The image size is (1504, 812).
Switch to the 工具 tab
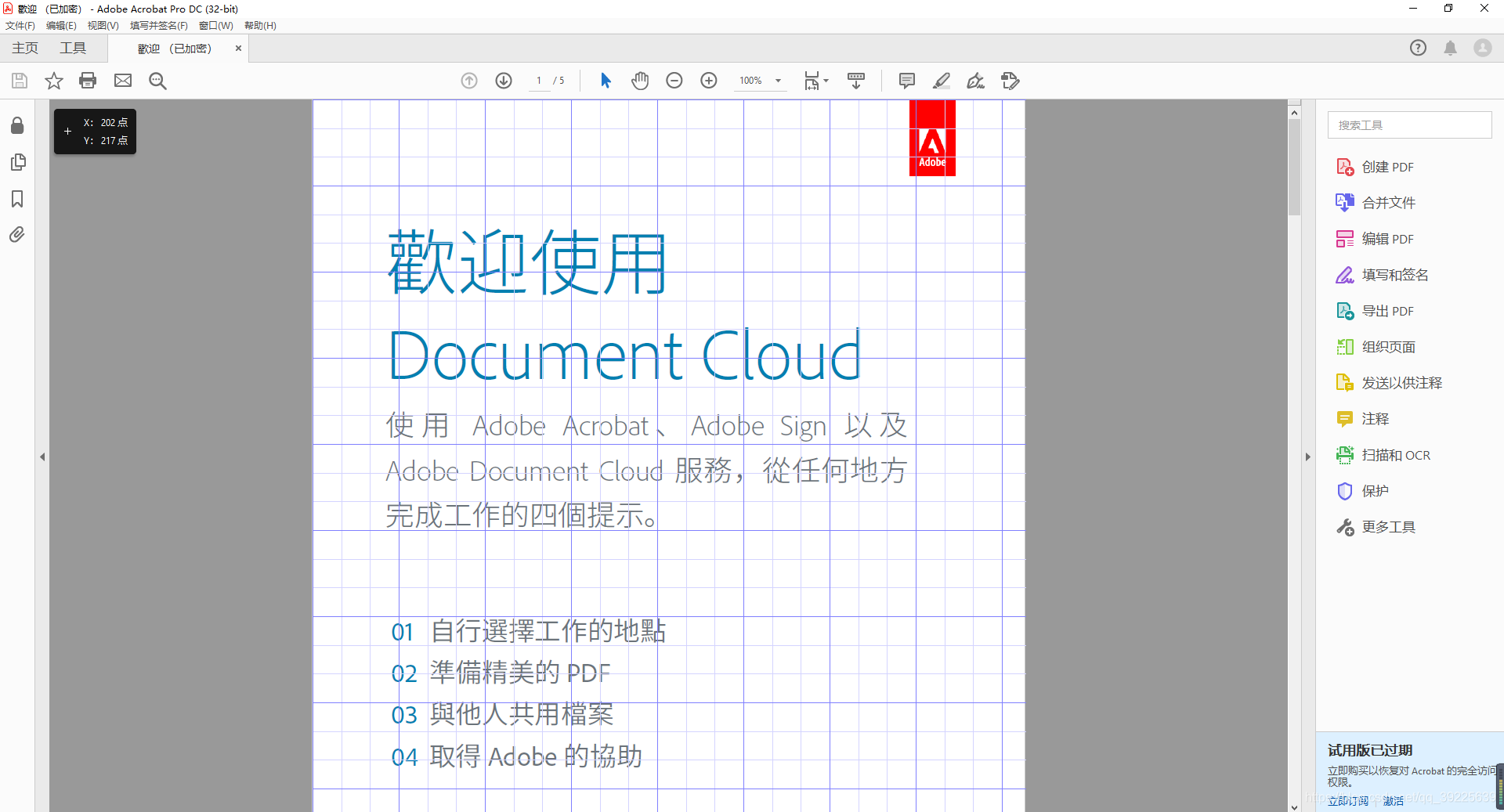(x=73, y=48)
